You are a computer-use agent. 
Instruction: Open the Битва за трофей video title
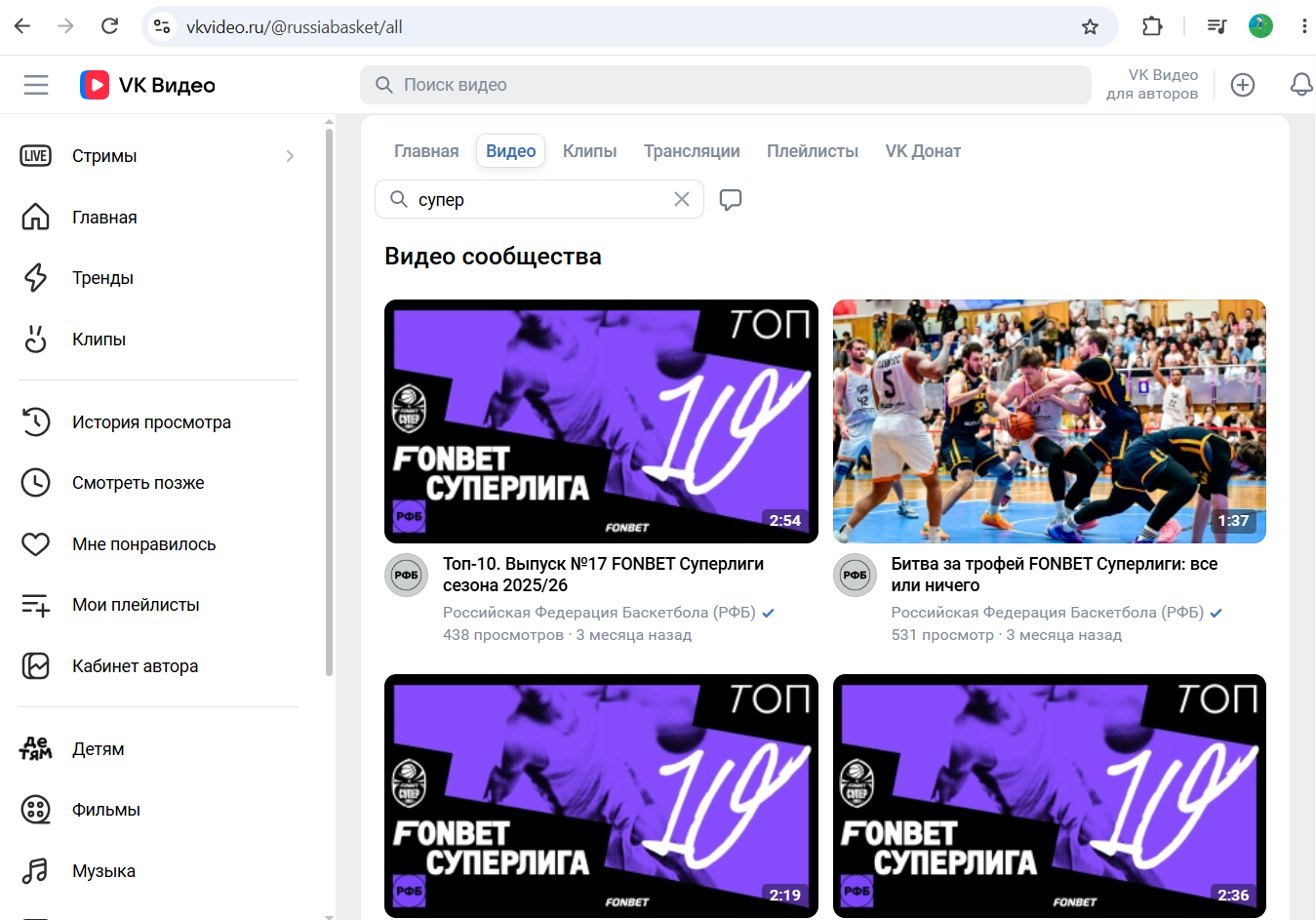[x=1055, y=575]
